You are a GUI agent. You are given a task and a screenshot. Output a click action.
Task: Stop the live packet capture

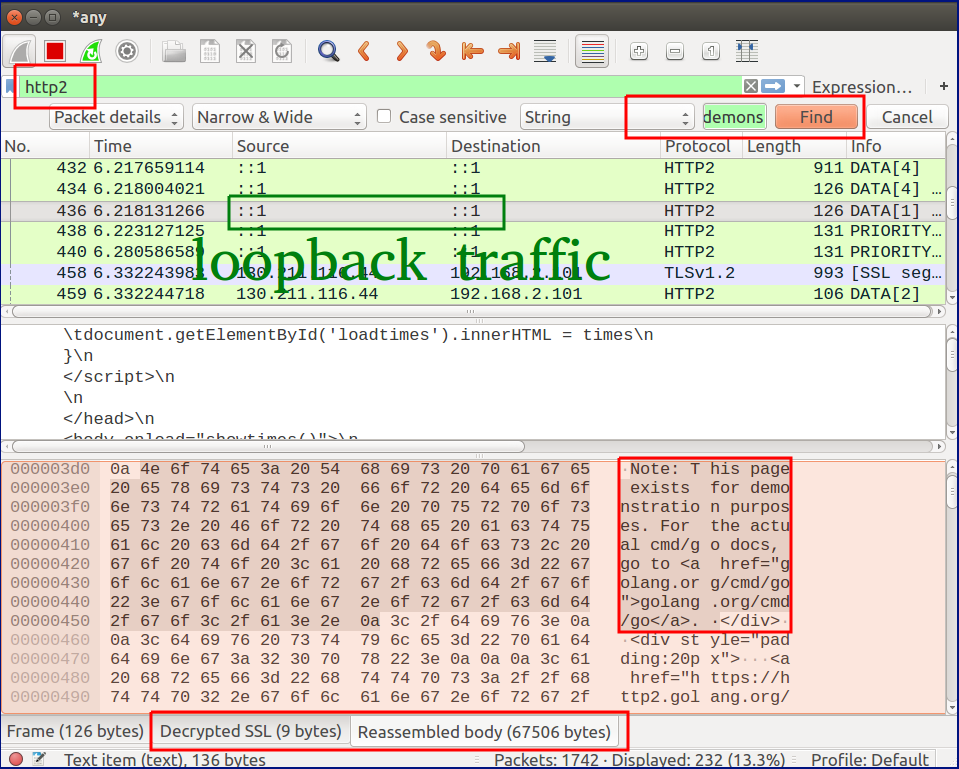click(x=55, y=51)
